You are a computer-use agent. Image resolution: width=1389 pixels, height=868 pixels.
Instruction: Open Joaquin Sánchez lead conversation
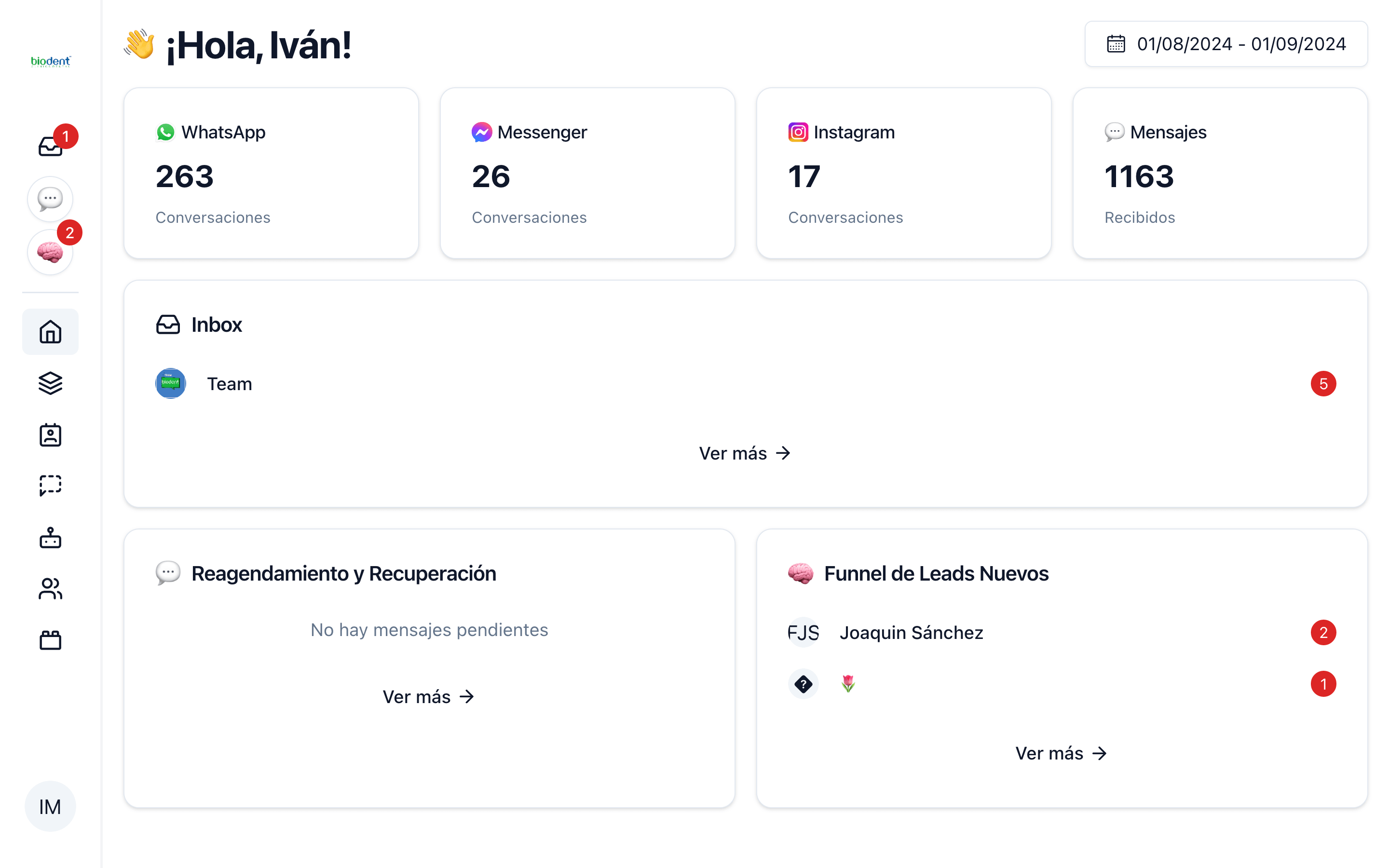click(910, 632)
